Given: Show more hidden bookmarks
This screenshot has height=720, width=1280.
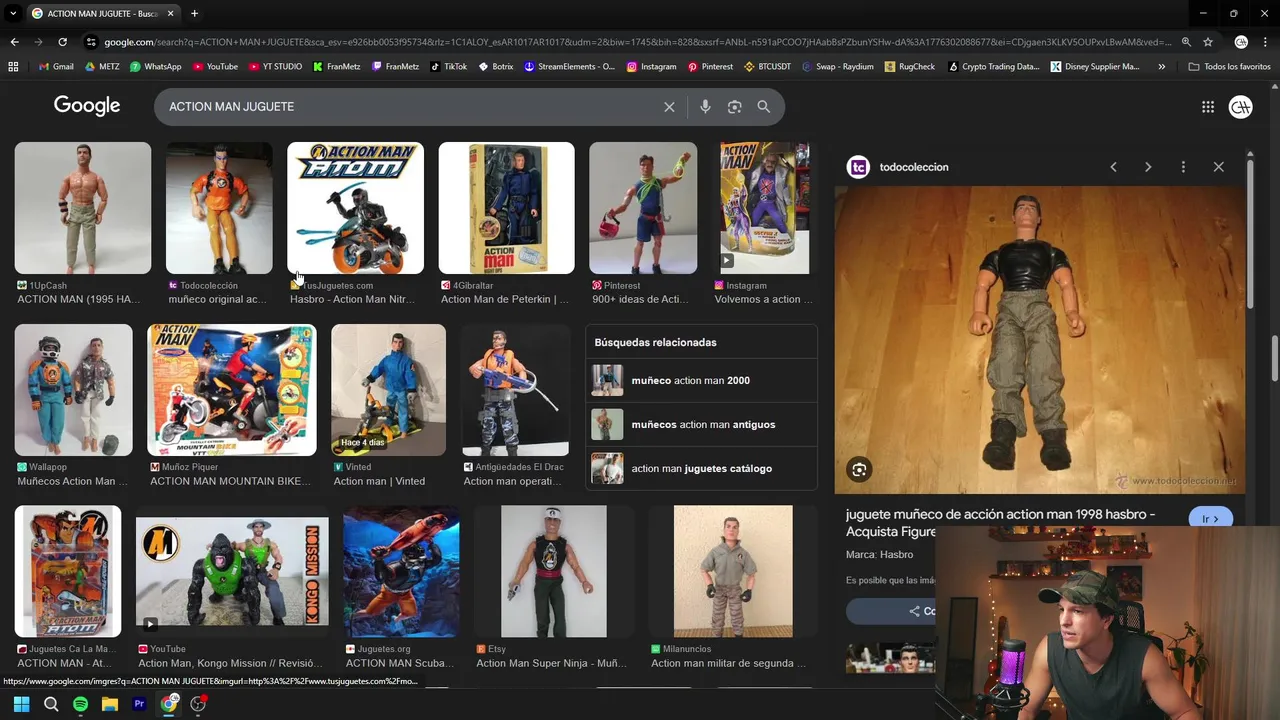Looking at the screenshot, I should [1161, 67].
